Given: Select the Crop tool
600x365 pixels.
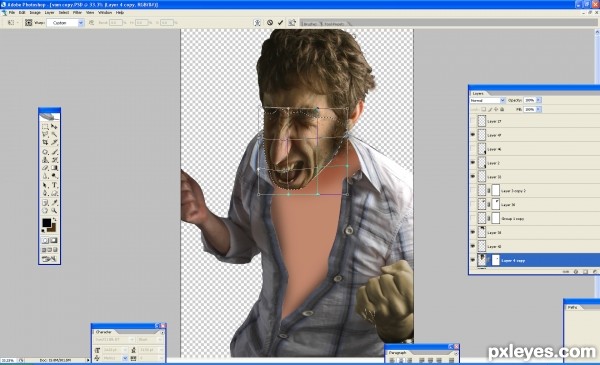Looking at the screenshot, I should [45, 142].
